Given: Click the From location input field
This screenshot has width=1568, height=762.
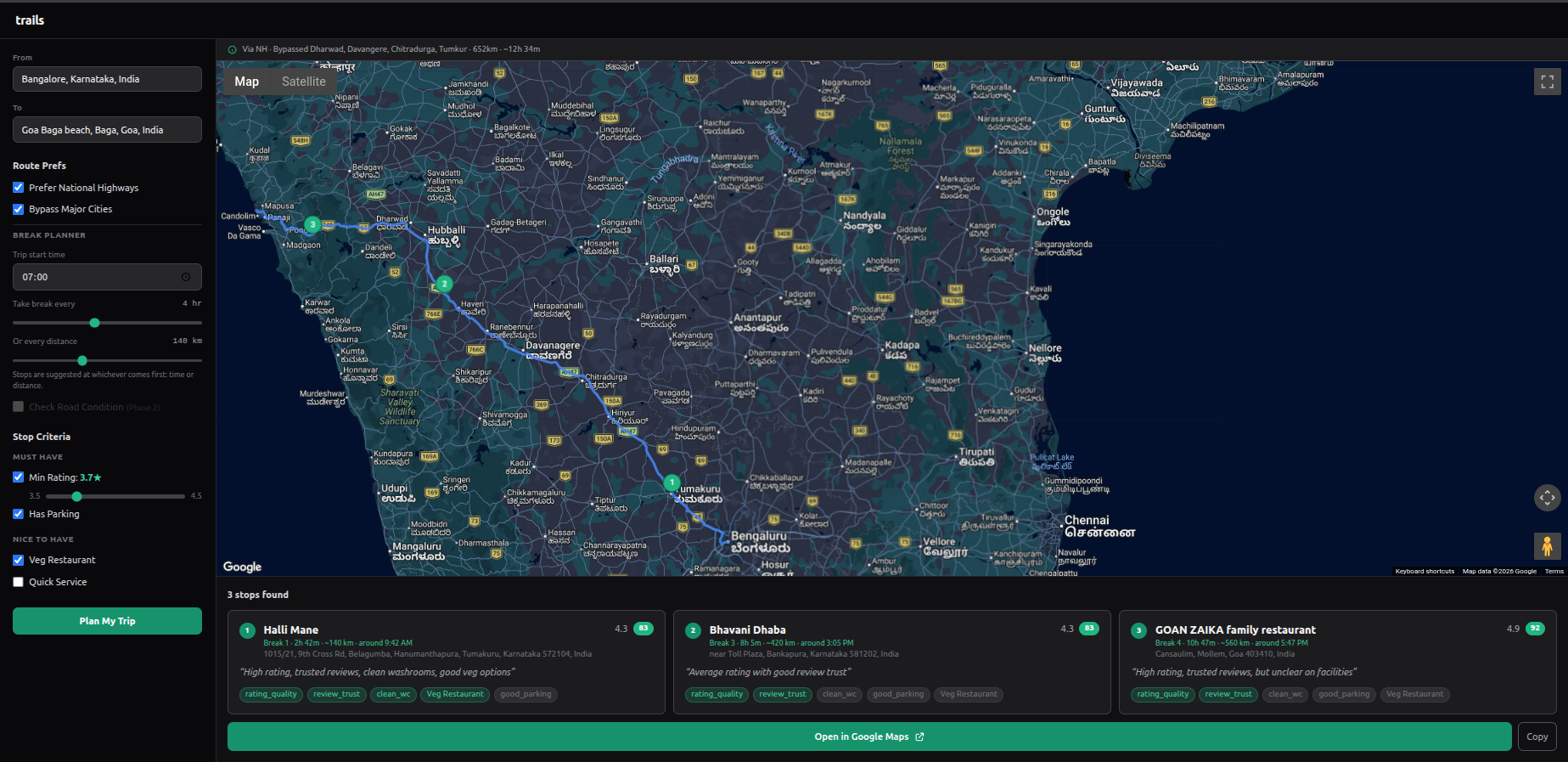Looking at the screenshot, I should click(107, 79).
